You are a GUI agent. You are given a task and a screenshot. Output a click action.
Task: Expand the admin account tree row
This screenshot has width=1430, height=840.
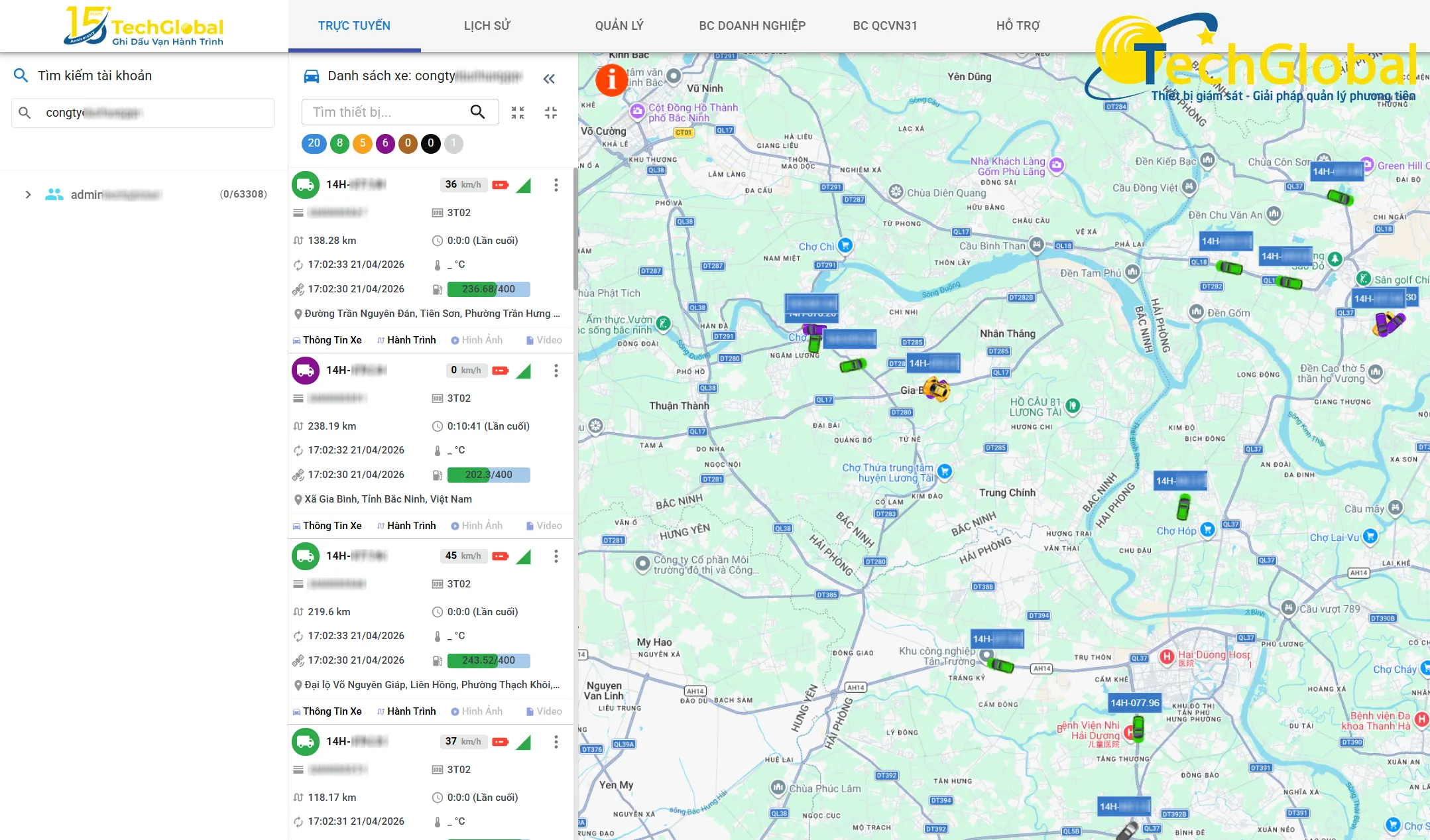pos(28,194)
